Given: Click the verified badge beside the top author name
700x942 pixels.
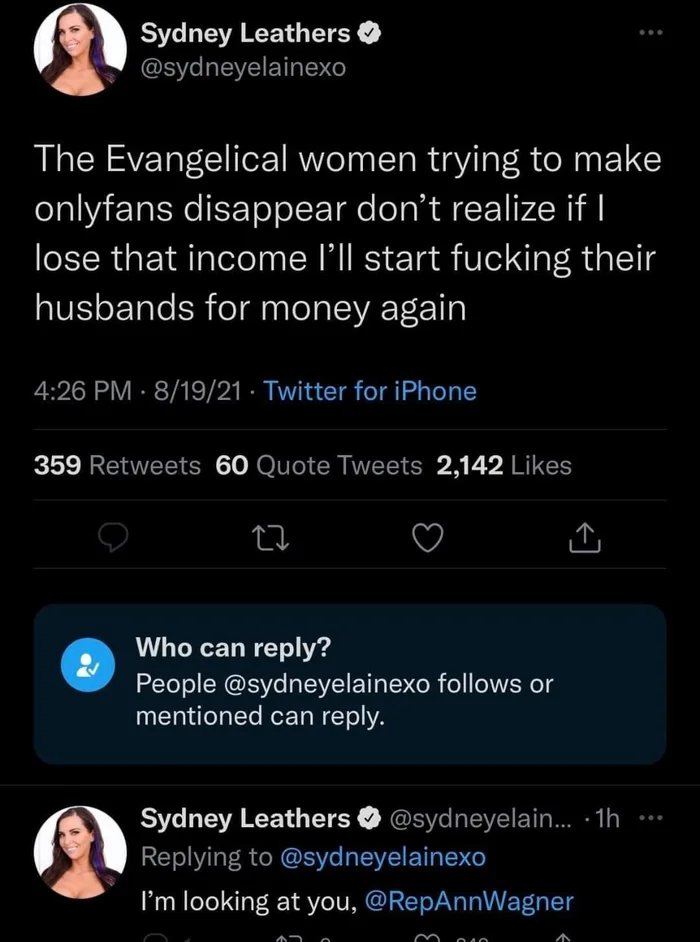Looking at the screenshot, I should click(367, 33).
